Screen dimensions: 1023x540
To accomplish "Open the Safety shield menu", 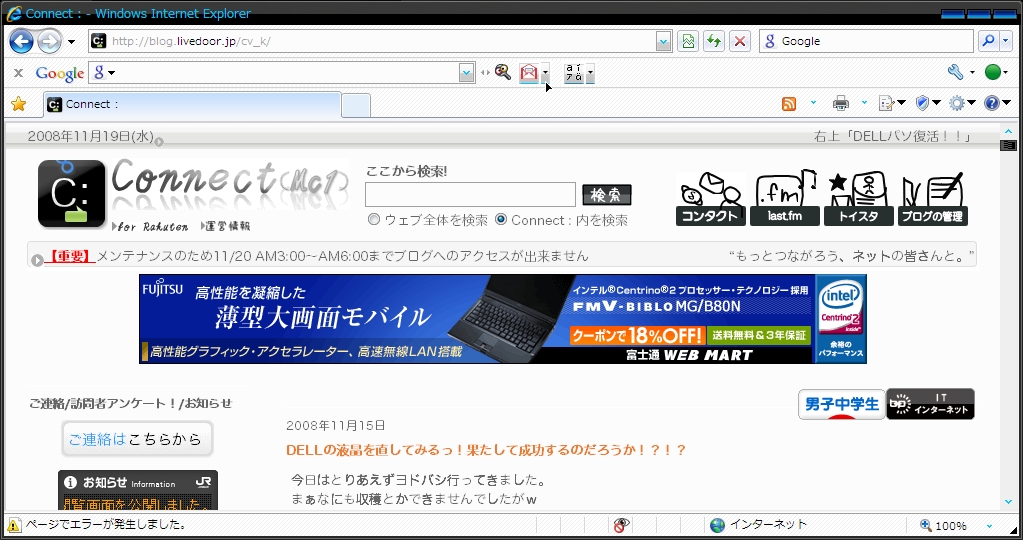I will [928, 103].
